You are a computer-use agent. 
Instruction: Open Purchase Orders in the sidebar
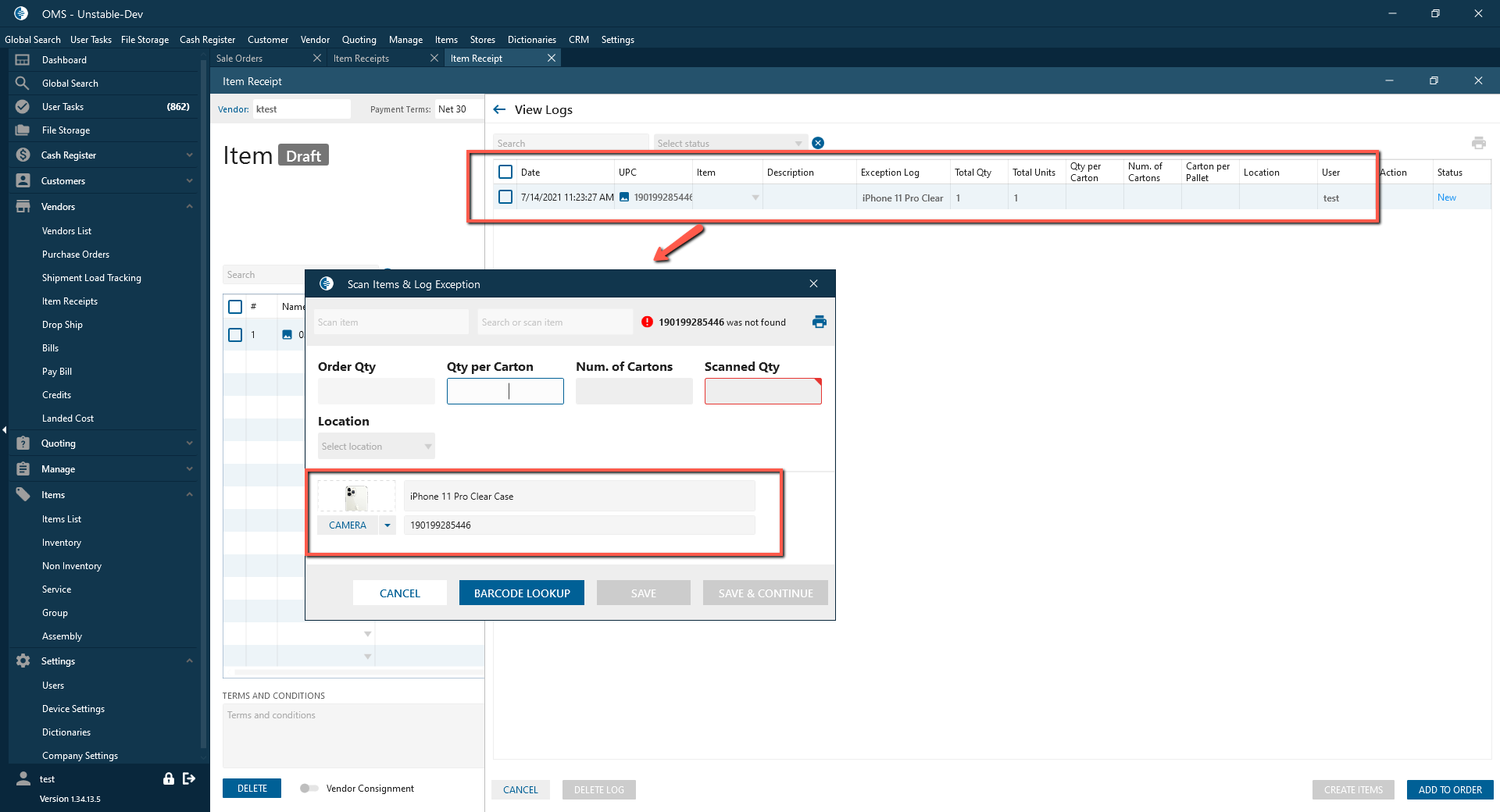(x=76, y=255)
